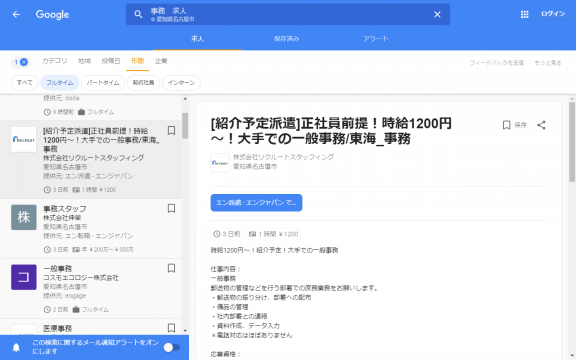Bookmark the 一般事務 listing
This screenshot has width=576, height=360.
(171, 268)
